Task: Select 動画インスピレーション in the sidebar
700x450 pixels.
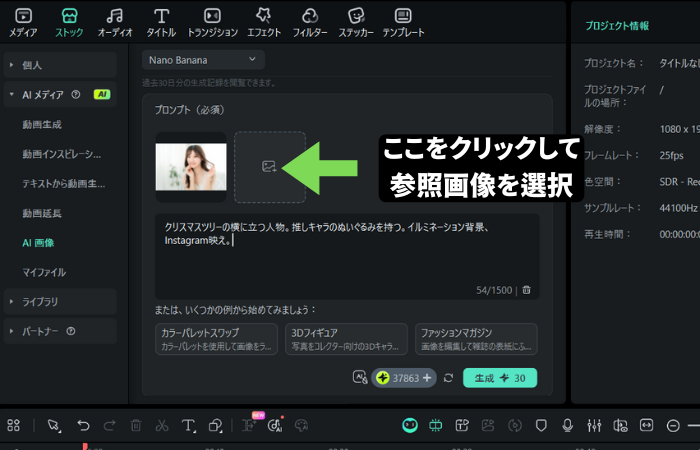Action: click(62, 154)
